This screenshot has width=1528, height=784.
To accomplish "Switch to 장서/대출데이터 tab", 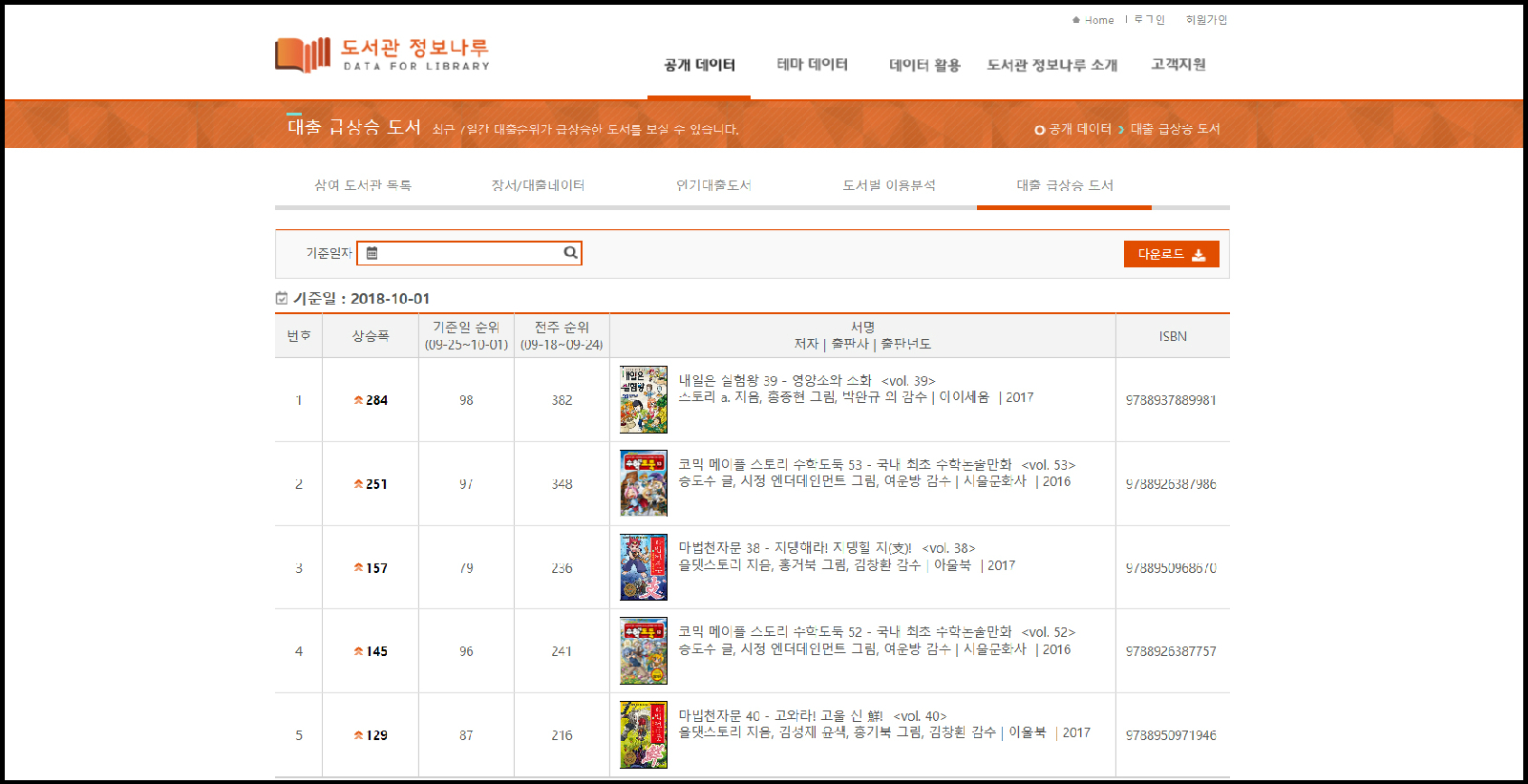I will click(538, 185).
